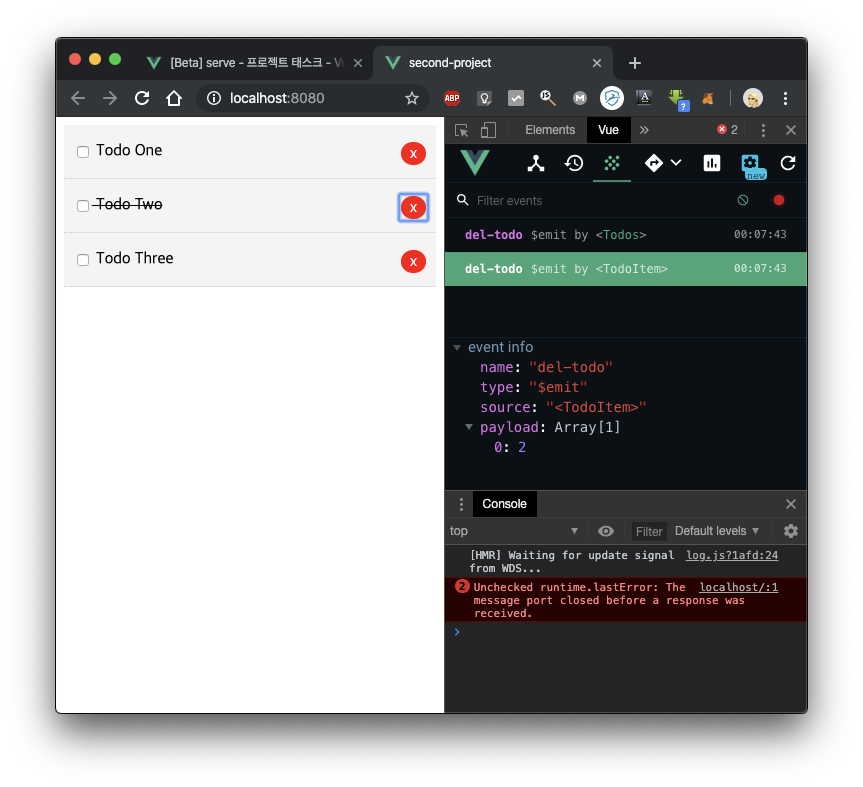Activate the element inspect picker
The image size is (863, 787).
[x=461, y=130]
